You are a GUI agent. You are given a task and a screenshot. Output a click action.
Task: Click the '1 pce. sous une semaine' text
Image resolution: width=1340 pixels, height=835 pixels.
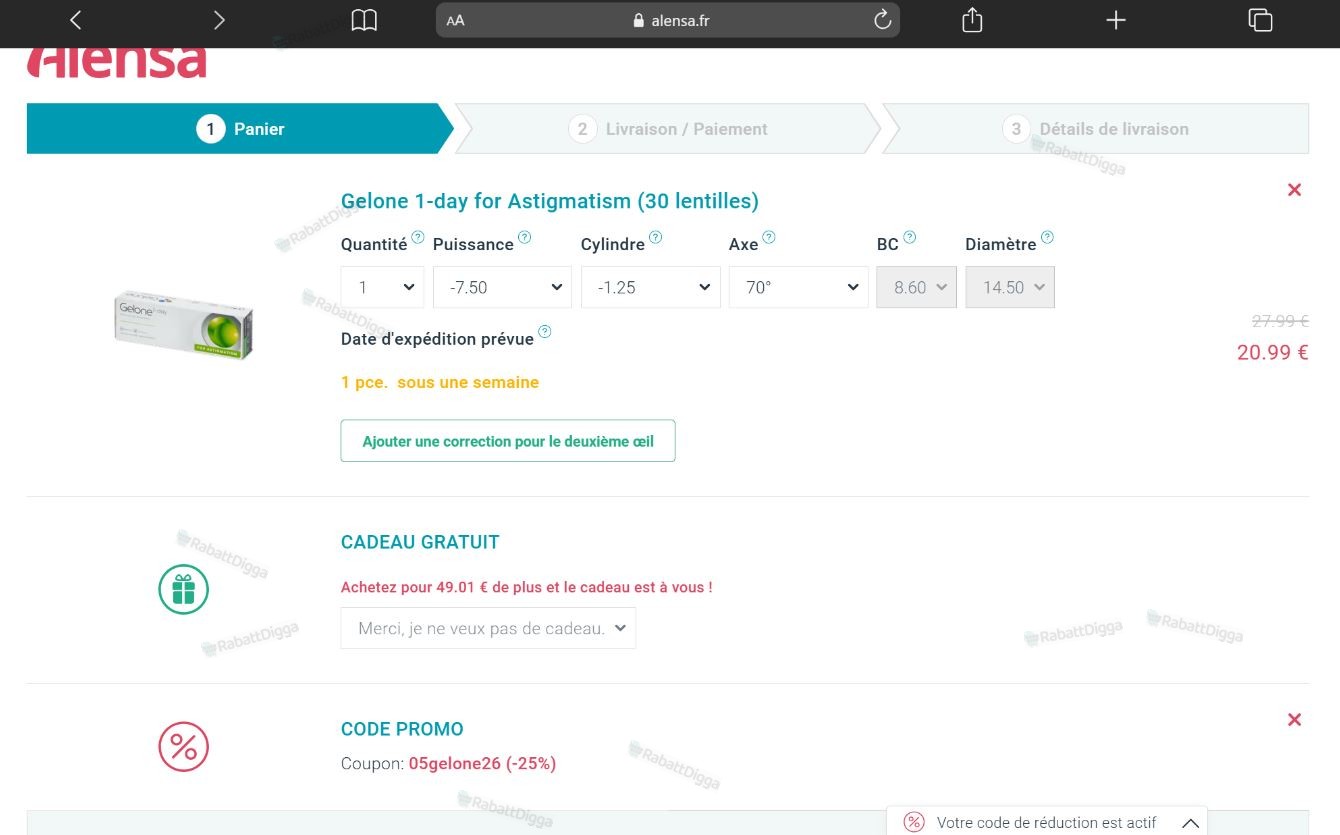pos(440,382)
